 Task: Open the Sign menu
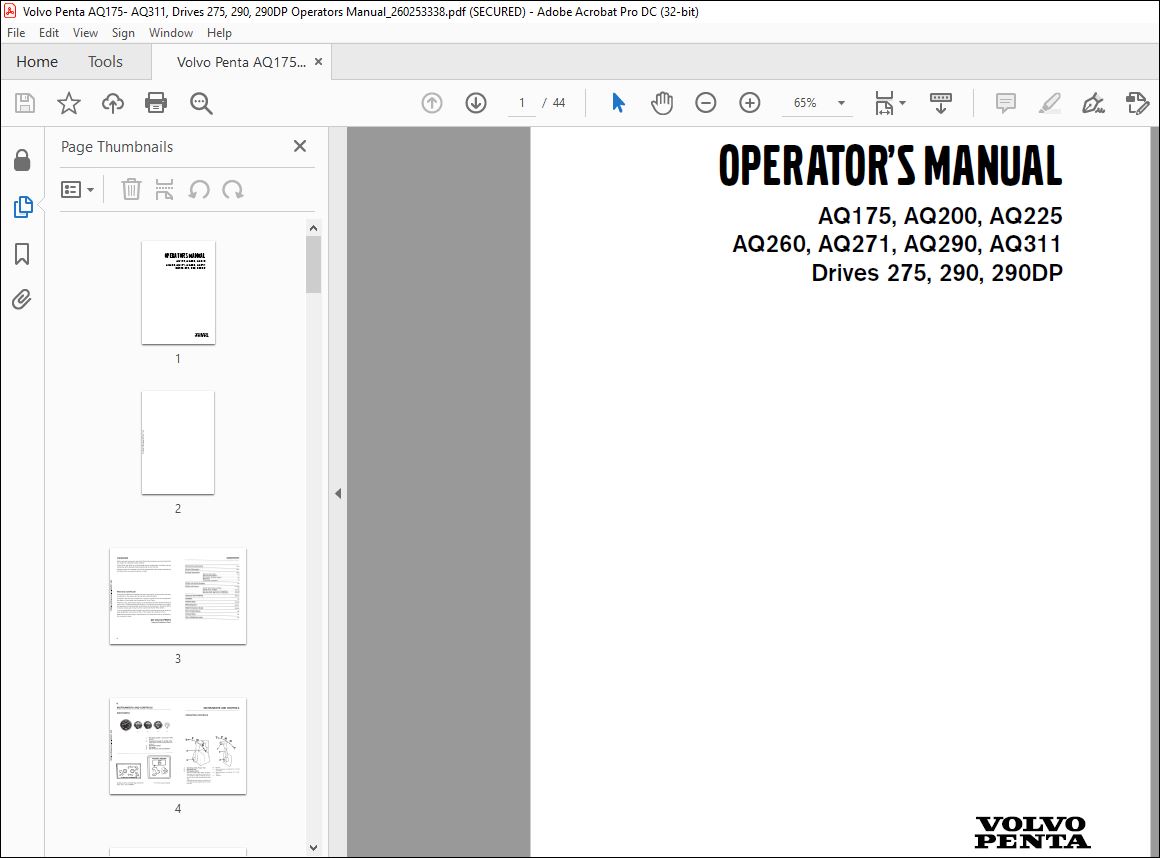pyautogui.click(x=123, y=33)
